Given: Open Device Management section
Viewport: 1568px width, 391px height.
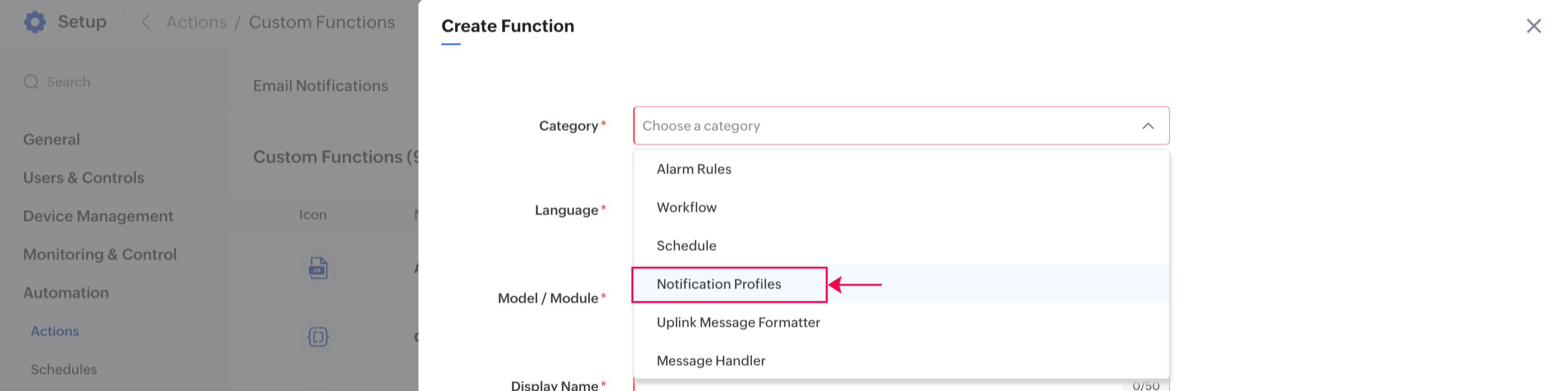Looking at the screenshot, I should pyautogui.click(x=98, y=216).
